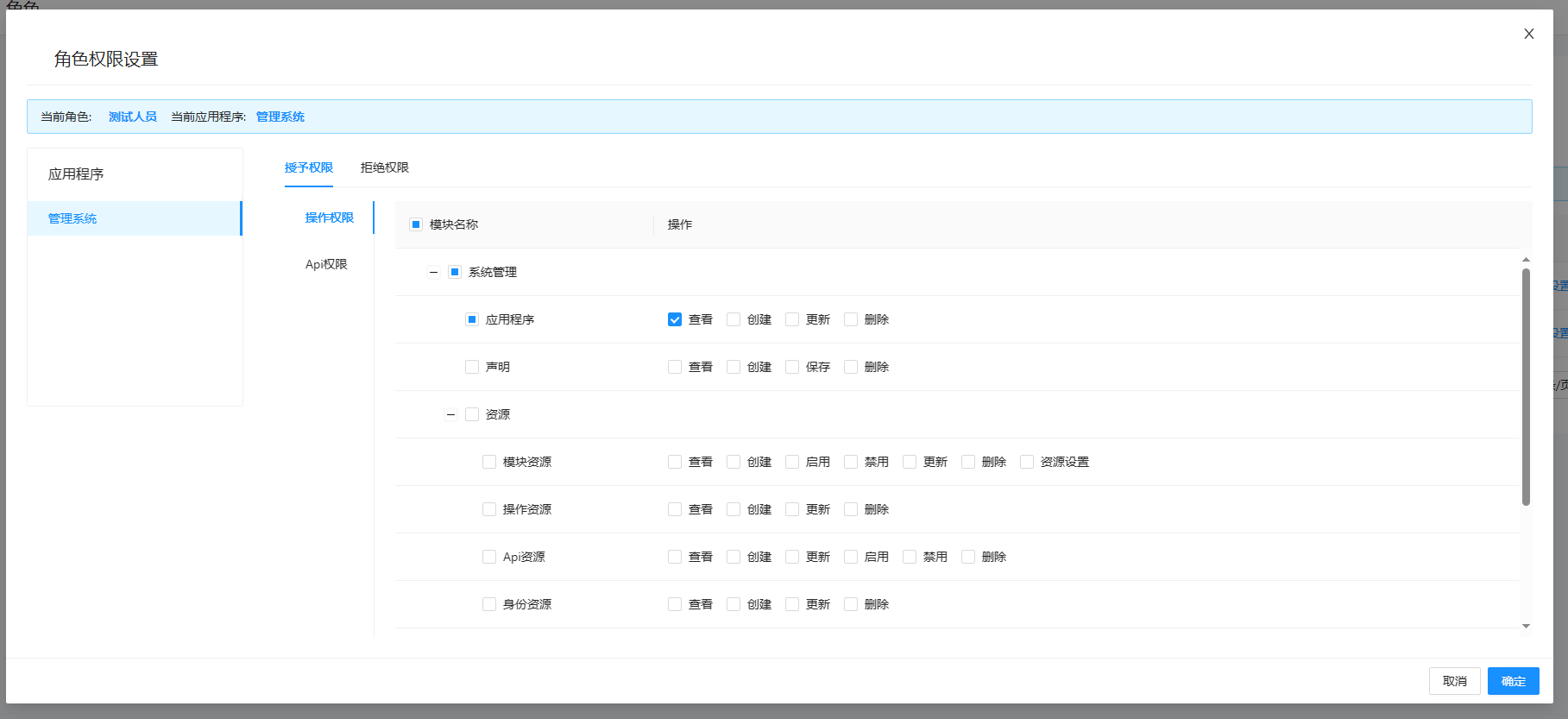The image size is (1568, 719).
Task: Uncheck 查看 for 应用程序 row
Action: pyautogui.click(x=675, y=319)
